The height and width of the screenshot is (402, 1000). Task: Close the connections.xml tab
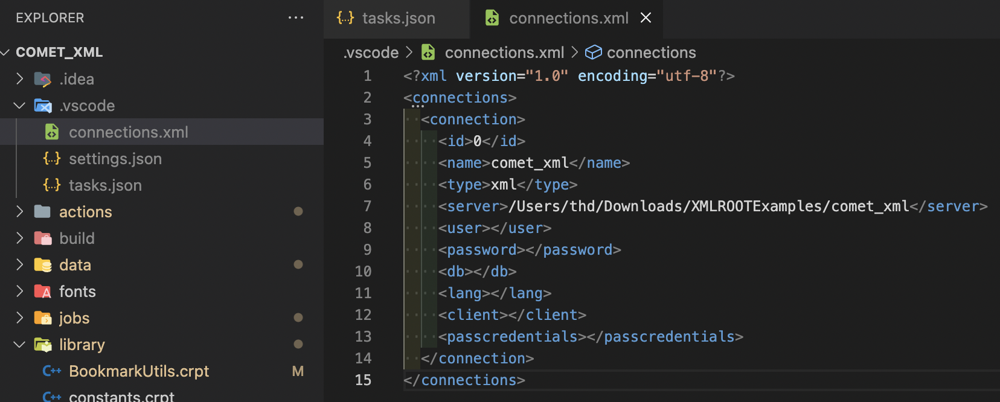[x=645, y=19]
